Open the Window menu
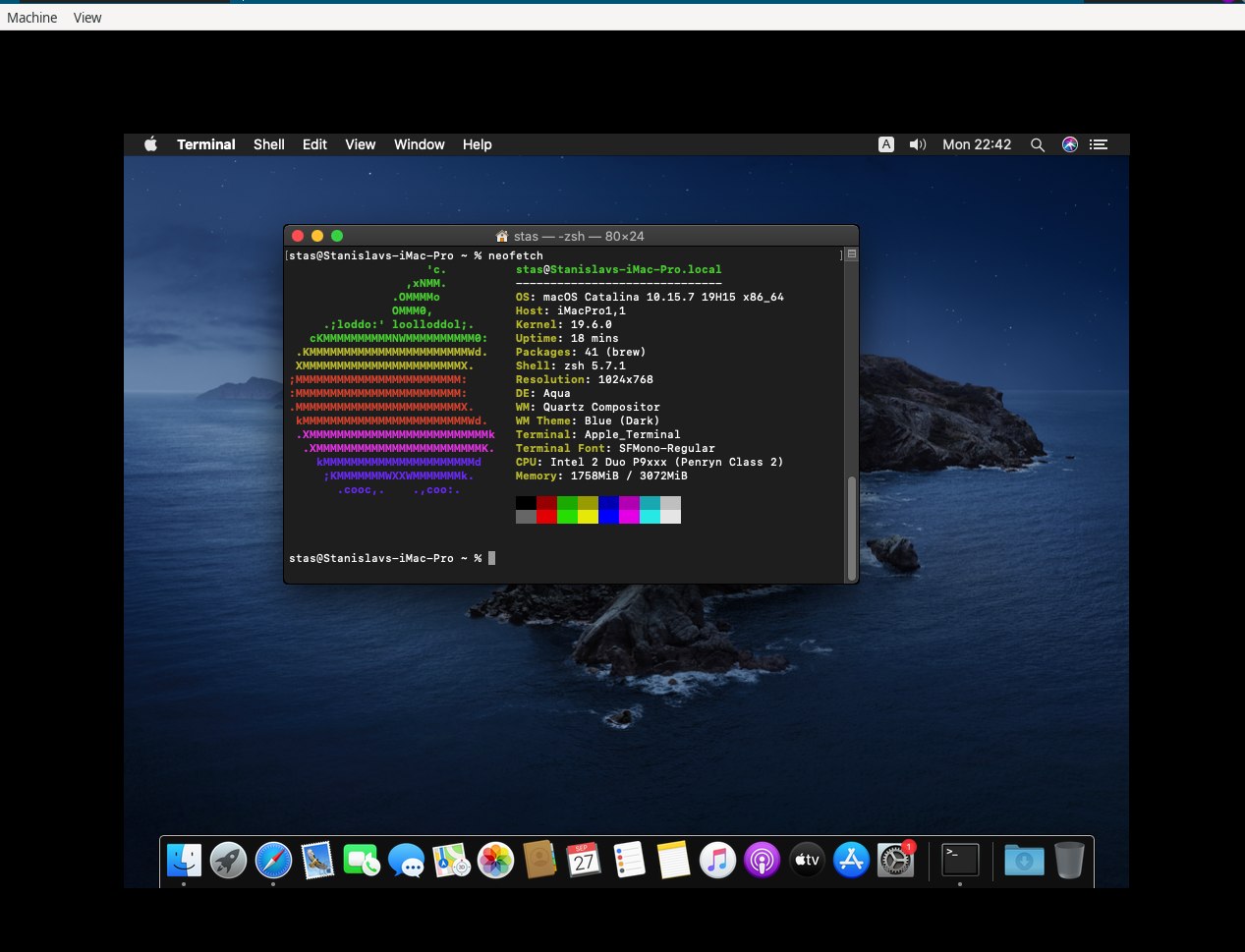 (x=420, y=144)
